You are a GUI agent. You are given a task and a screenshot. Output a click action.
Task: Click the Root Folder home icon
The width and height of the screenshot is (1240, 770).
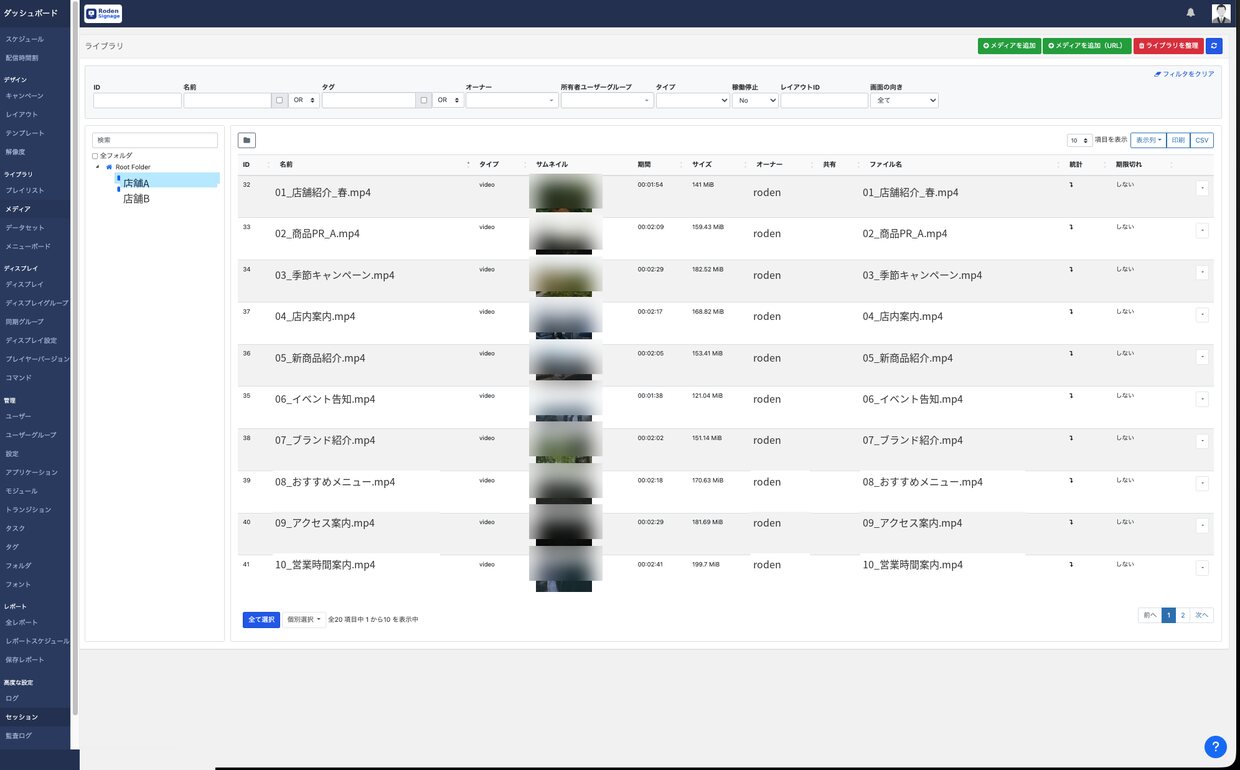[109, 167]
